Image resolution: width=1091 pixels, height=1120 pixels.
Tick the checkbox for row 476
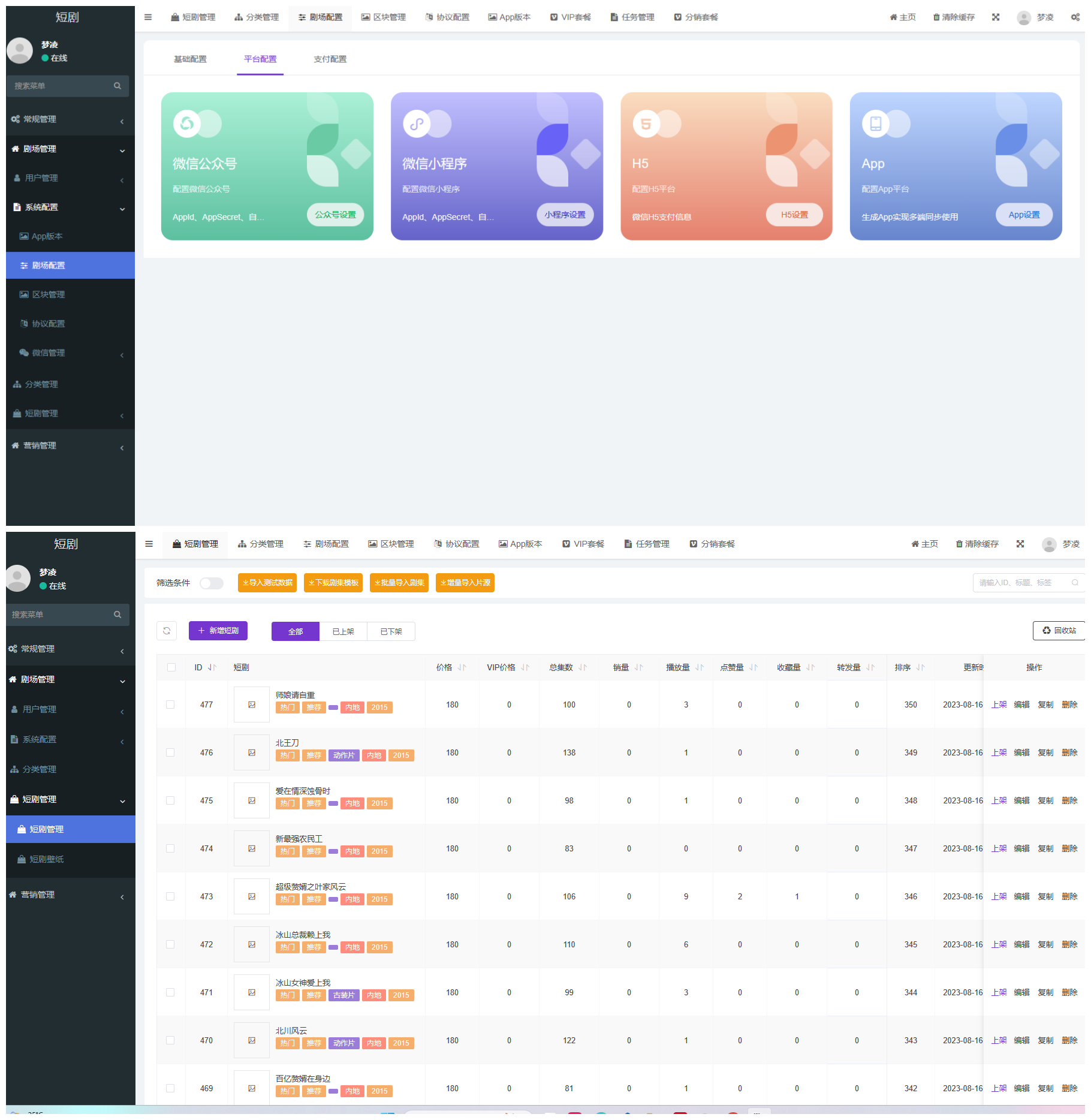coord(171,752)
